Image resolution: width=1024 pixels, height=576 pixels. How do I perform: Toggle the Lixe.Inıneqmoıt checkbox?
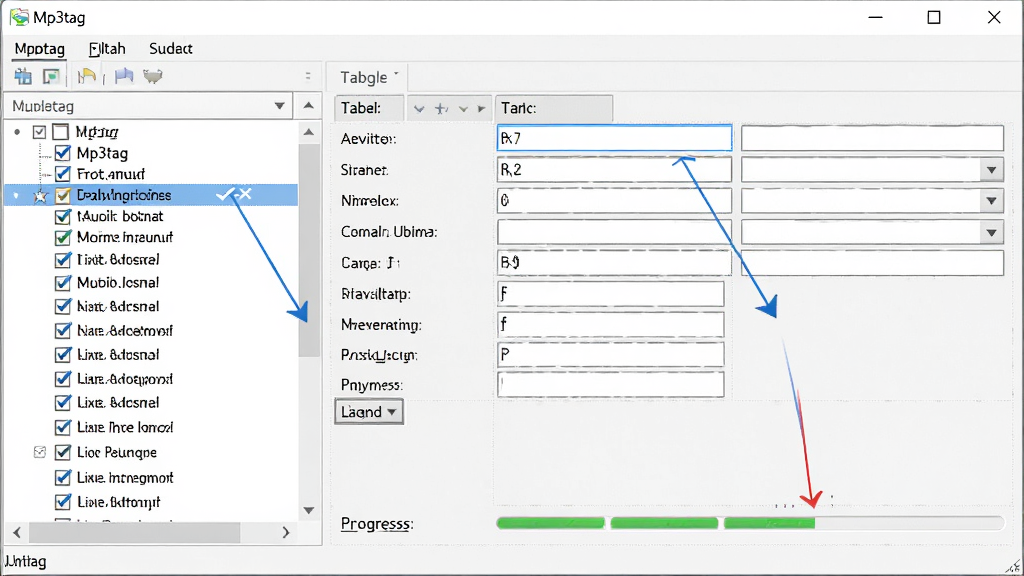(63, 477)
